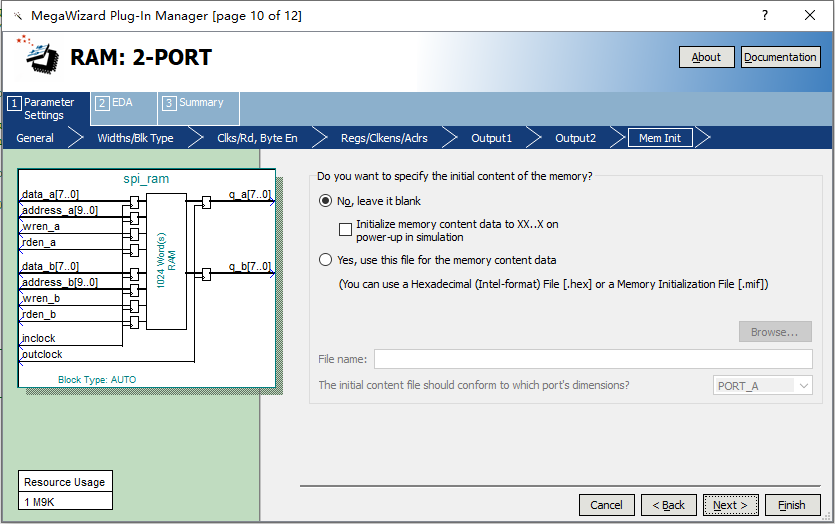835x524 pixels.
Task: Go to the Widths/Blk Type step
Action: coord(135,138)
